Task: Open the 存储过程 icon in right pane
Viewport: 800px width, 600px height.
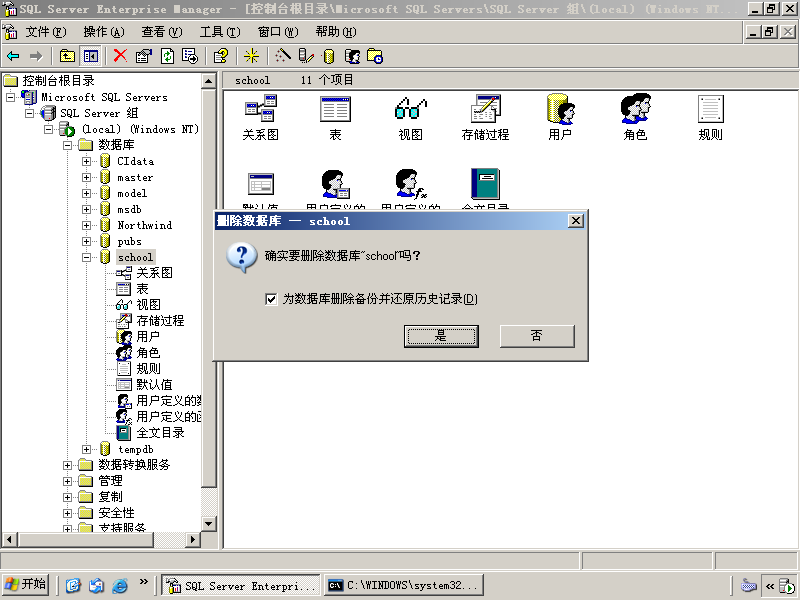Action: click(x=485, y=108)
